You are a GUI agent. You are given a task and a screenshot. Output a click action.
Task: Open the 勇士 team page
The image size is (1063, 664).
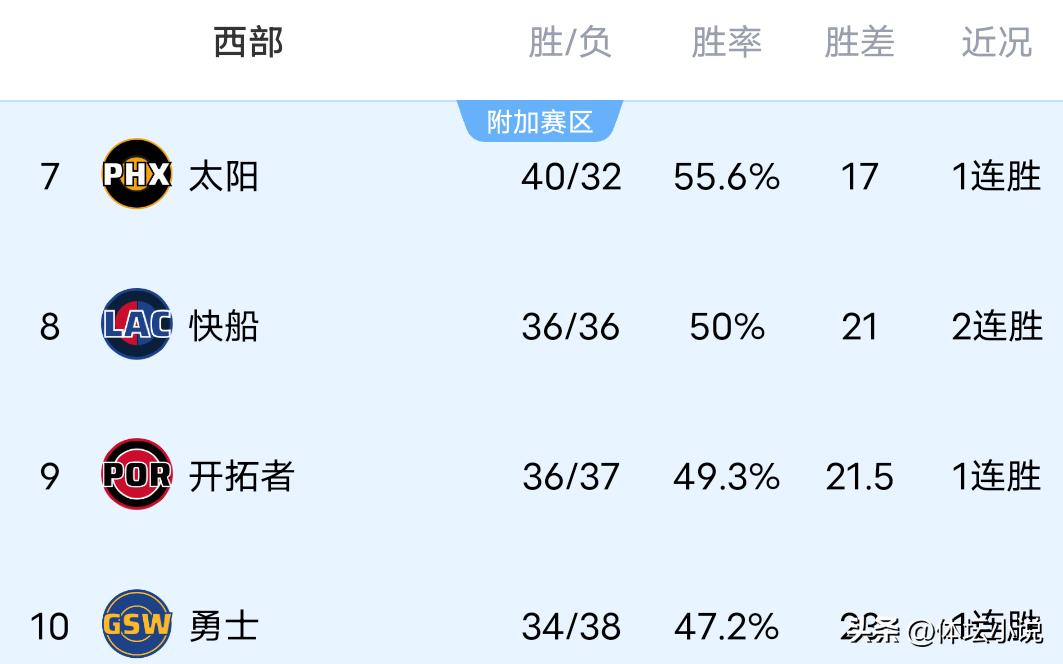point(224,626)
